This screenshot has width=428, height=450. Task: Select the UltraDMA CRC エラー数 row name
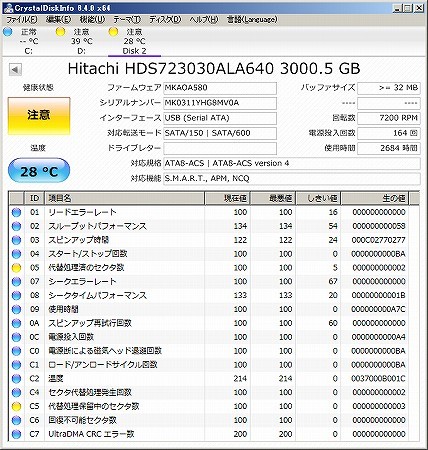pos(91,434)
